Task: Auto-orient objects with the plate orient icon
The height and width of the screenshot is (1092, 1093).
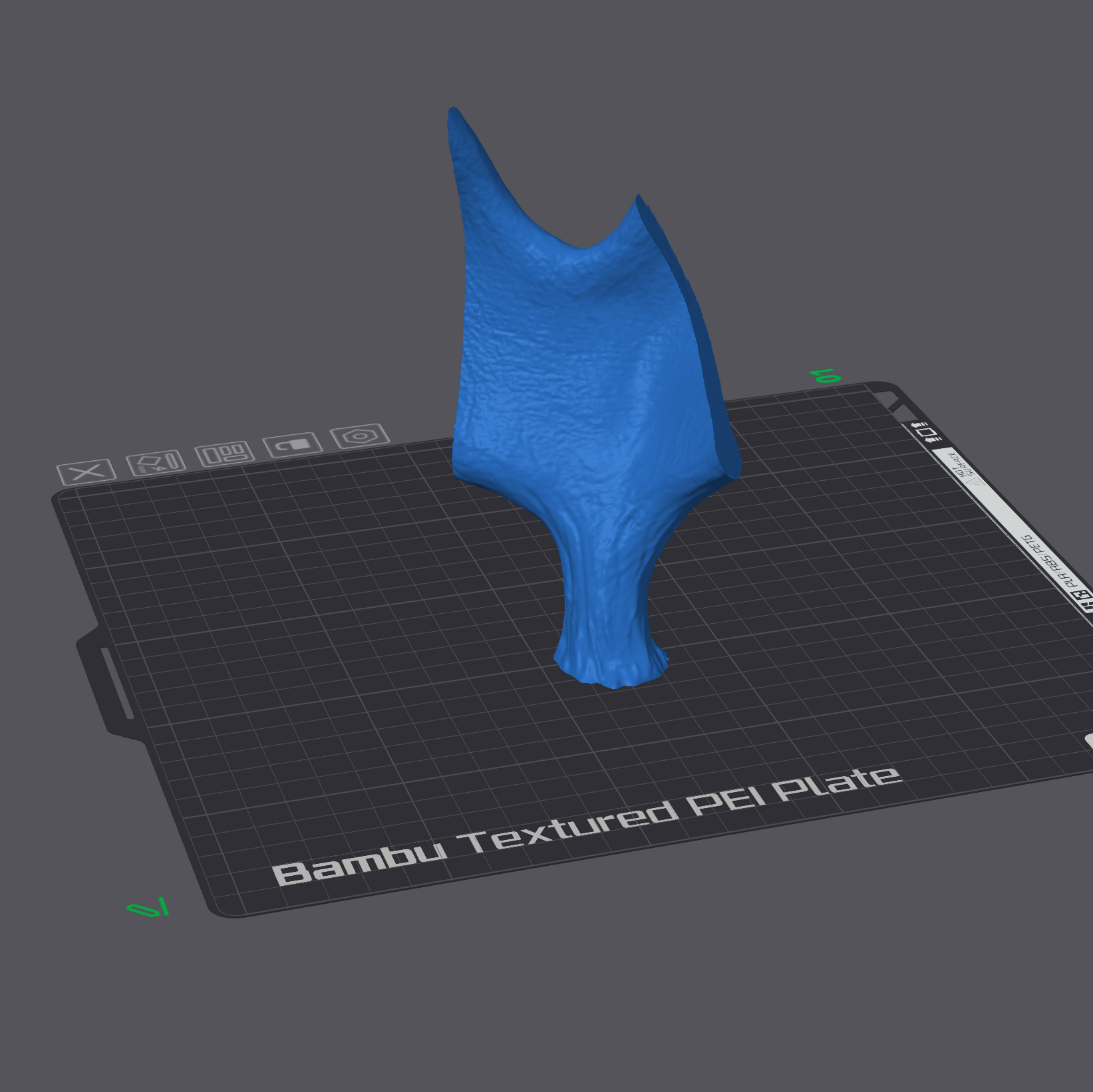Action: pyautogui.click(x=156, y=463)
